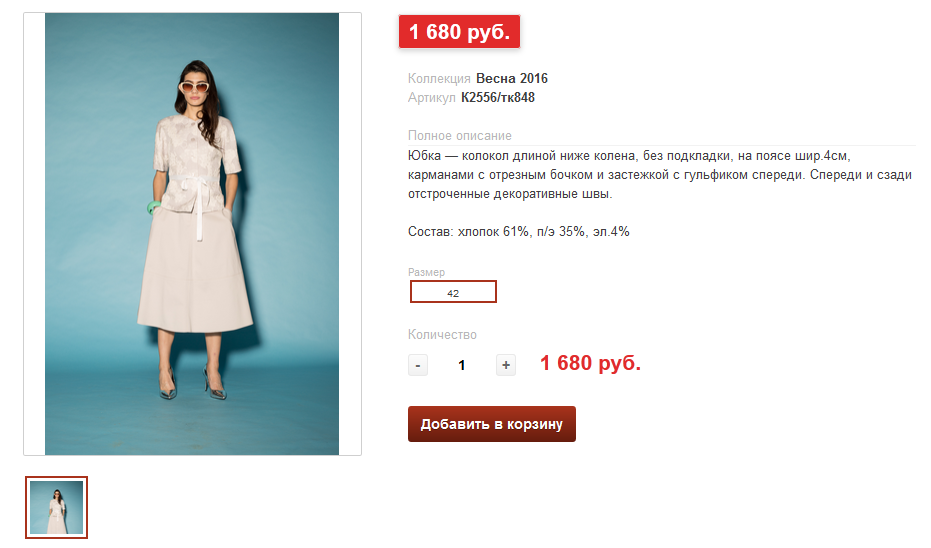
Task: Click the 'Артикул' label
Action: click(x=432, y=98)
